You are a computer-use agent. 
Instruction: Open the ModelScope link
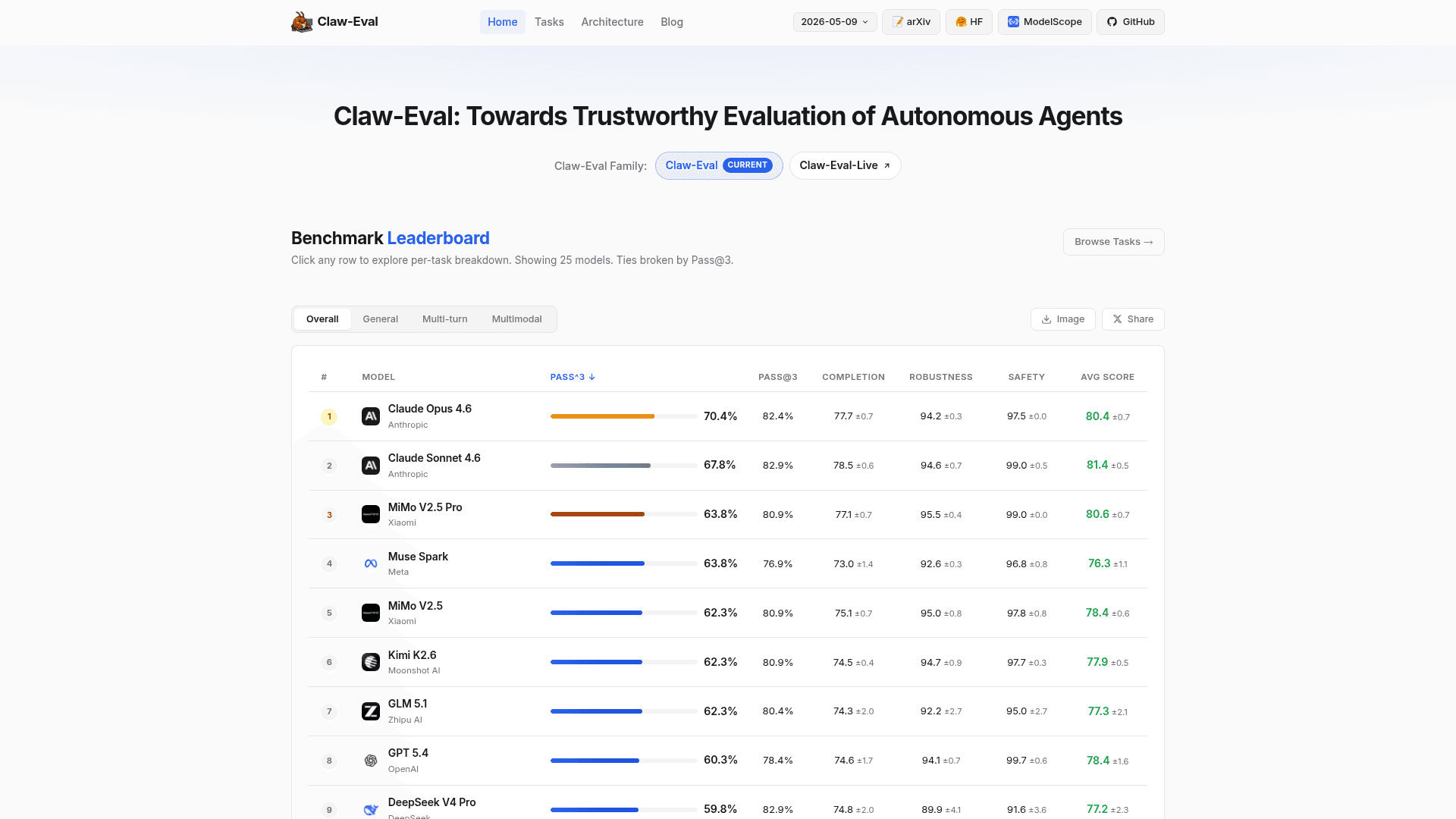(x=1044, y=22)
